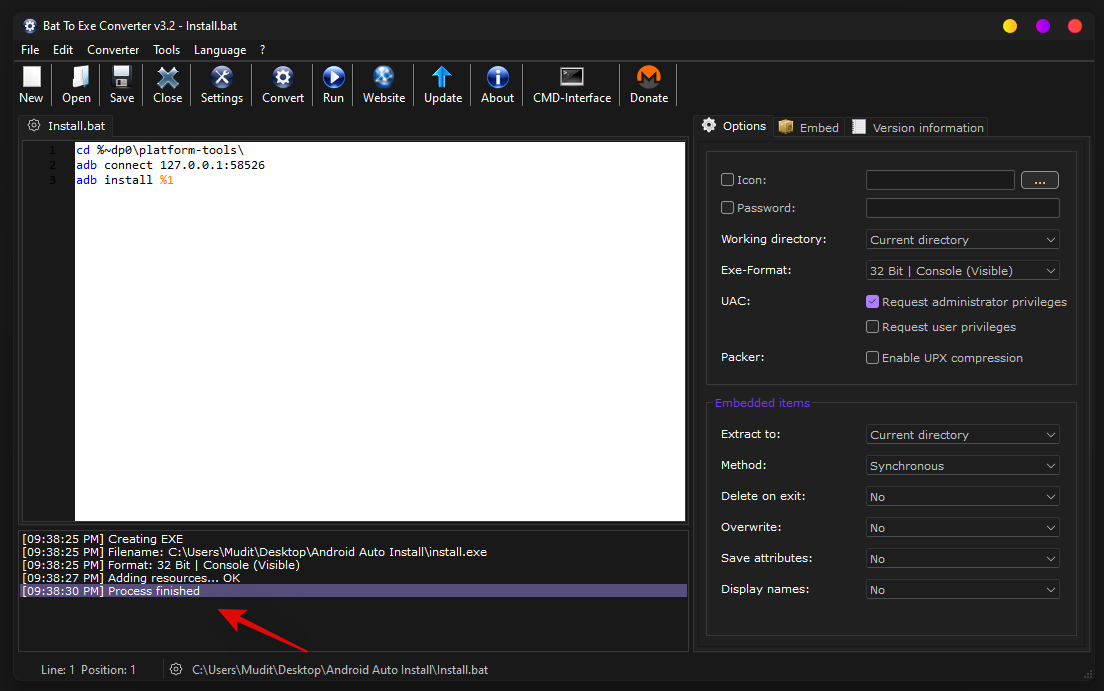Image resolution: width=1104 pixels, height=691 pixels.
Task: Enable UPX compression checkbox
Action: pyautogui.click(x=873, y=358)
